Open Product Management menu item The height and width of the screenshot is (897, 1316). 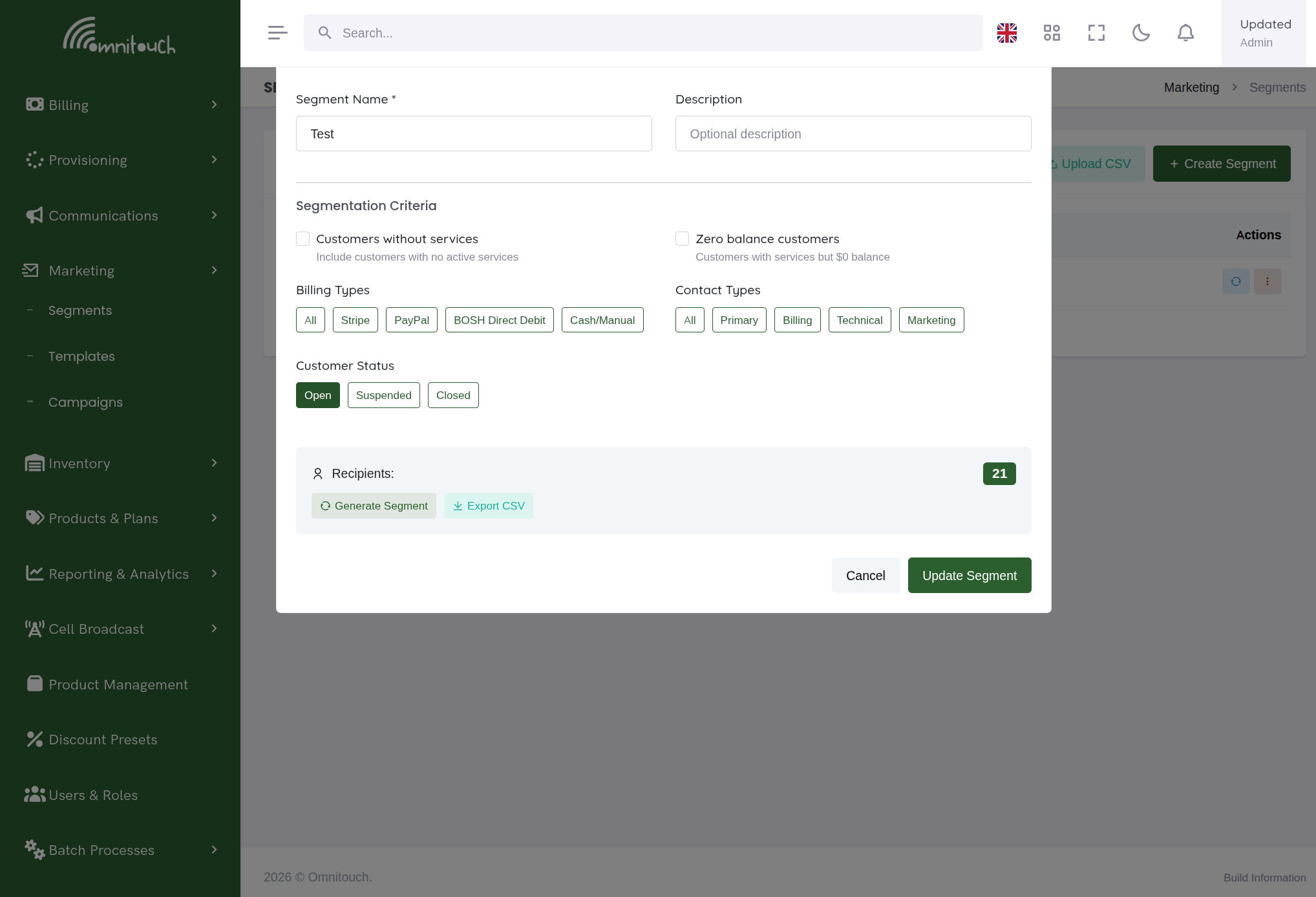coord(118,684)
